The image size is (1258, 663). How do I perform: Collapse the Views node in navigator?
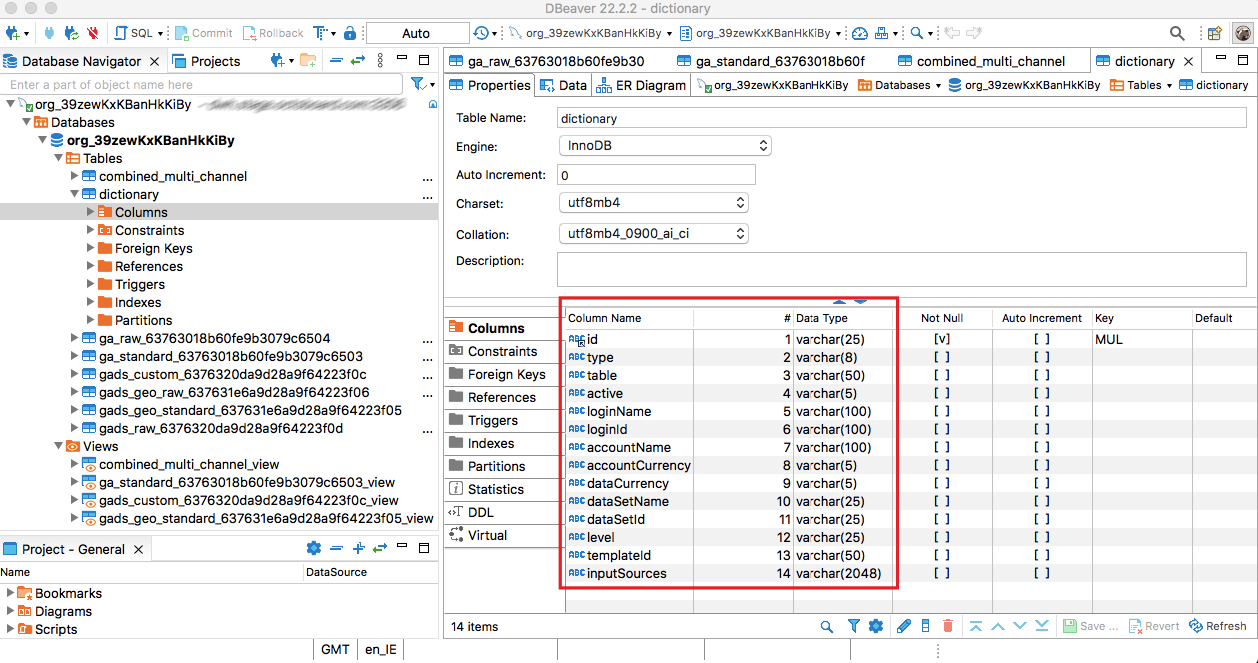[57, 446]
